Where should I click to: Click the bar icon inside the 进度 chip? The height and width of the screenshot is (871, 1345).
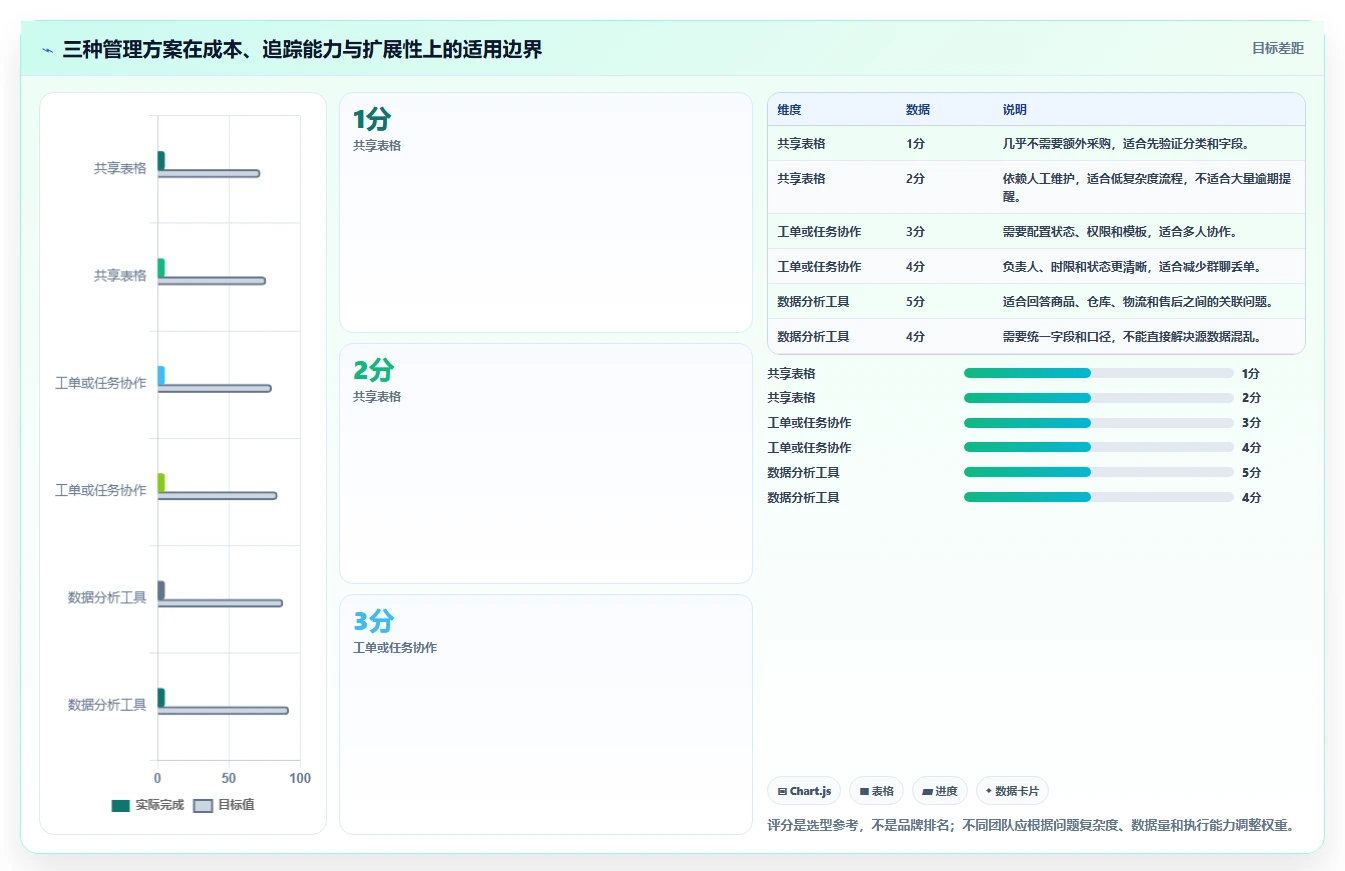click(x=927, y=791)
